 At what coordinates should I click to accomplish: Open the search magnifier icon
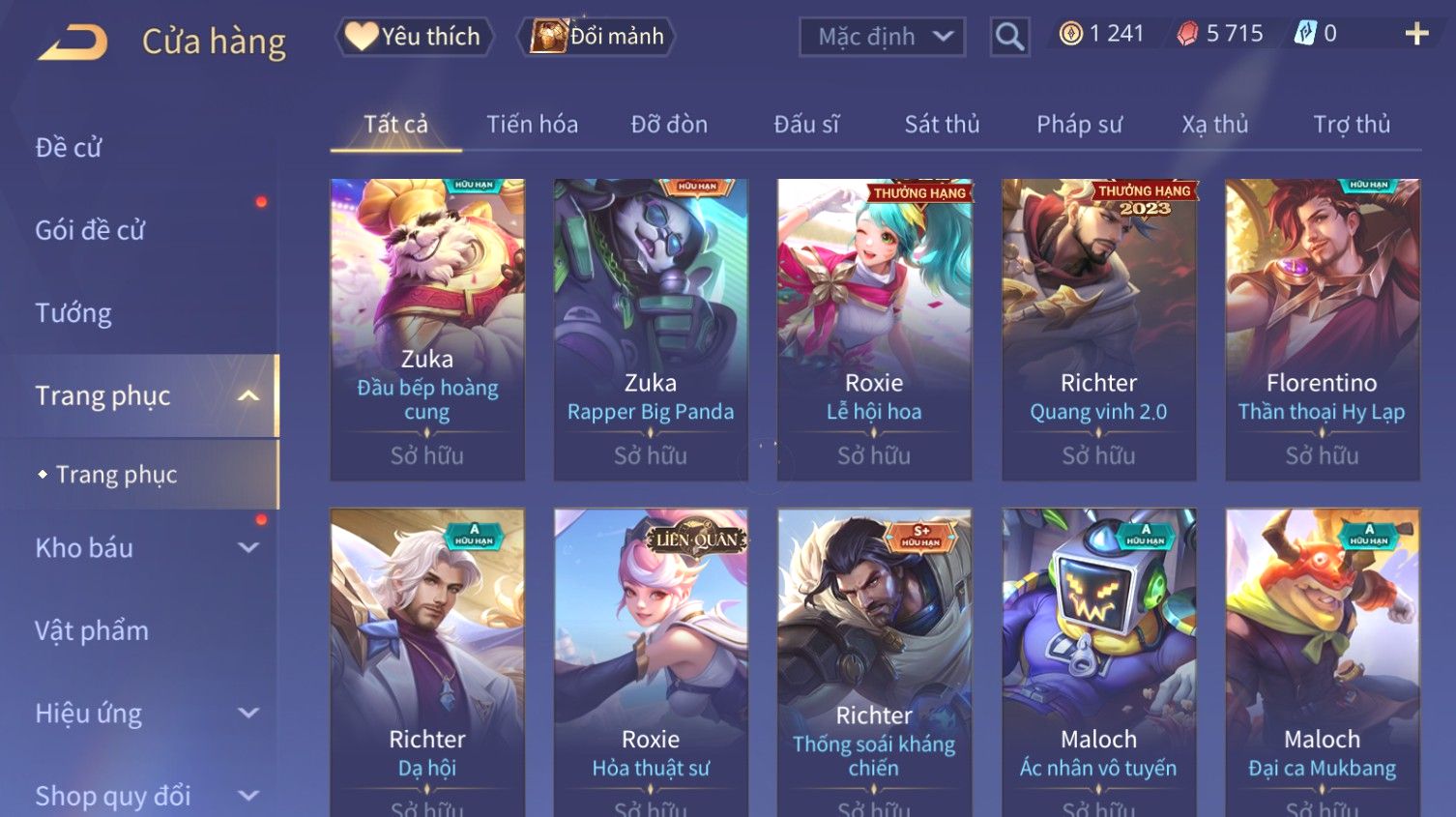pyautogui.click(x=1009, y=37)
